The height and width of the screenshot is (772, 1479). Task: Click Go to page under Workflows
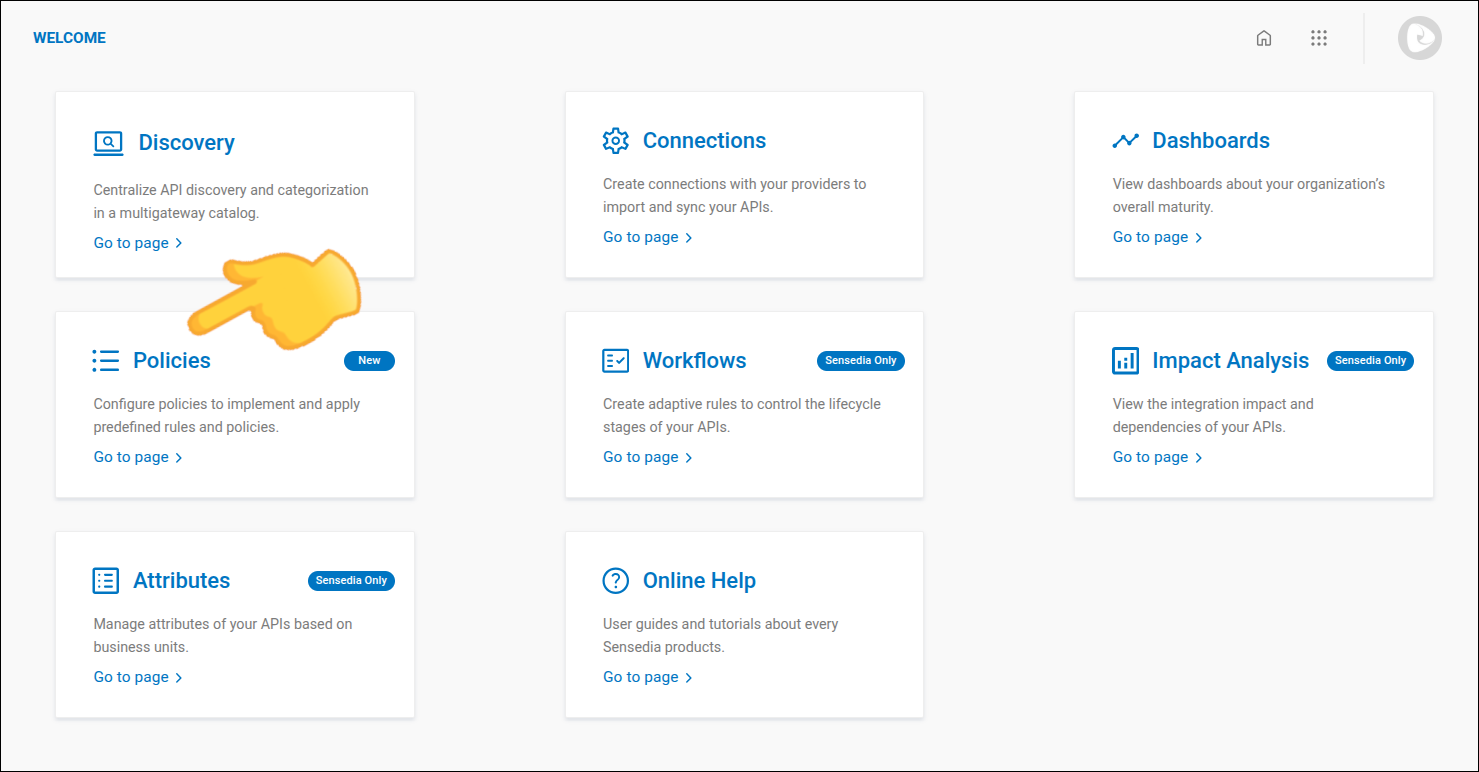click(640, 456)
